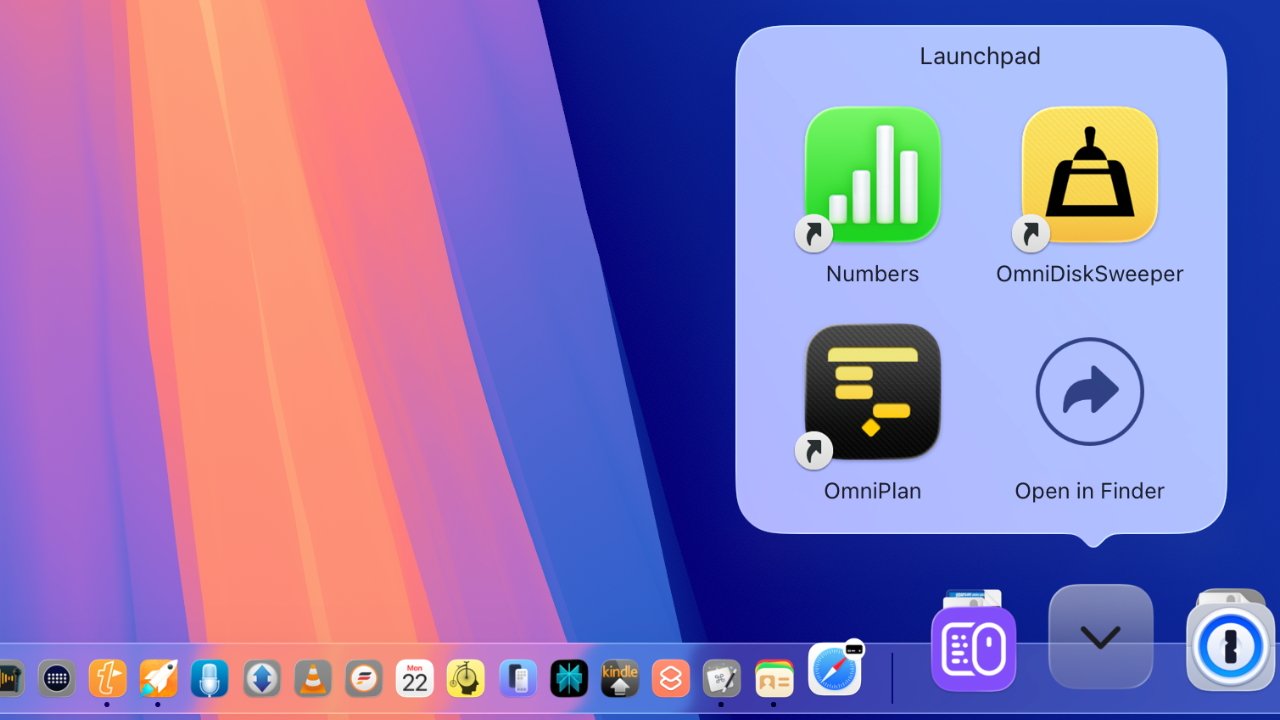Open Contacts from the Dock
This screenshot has width=1280, height=720.
[x=773, y=678]
